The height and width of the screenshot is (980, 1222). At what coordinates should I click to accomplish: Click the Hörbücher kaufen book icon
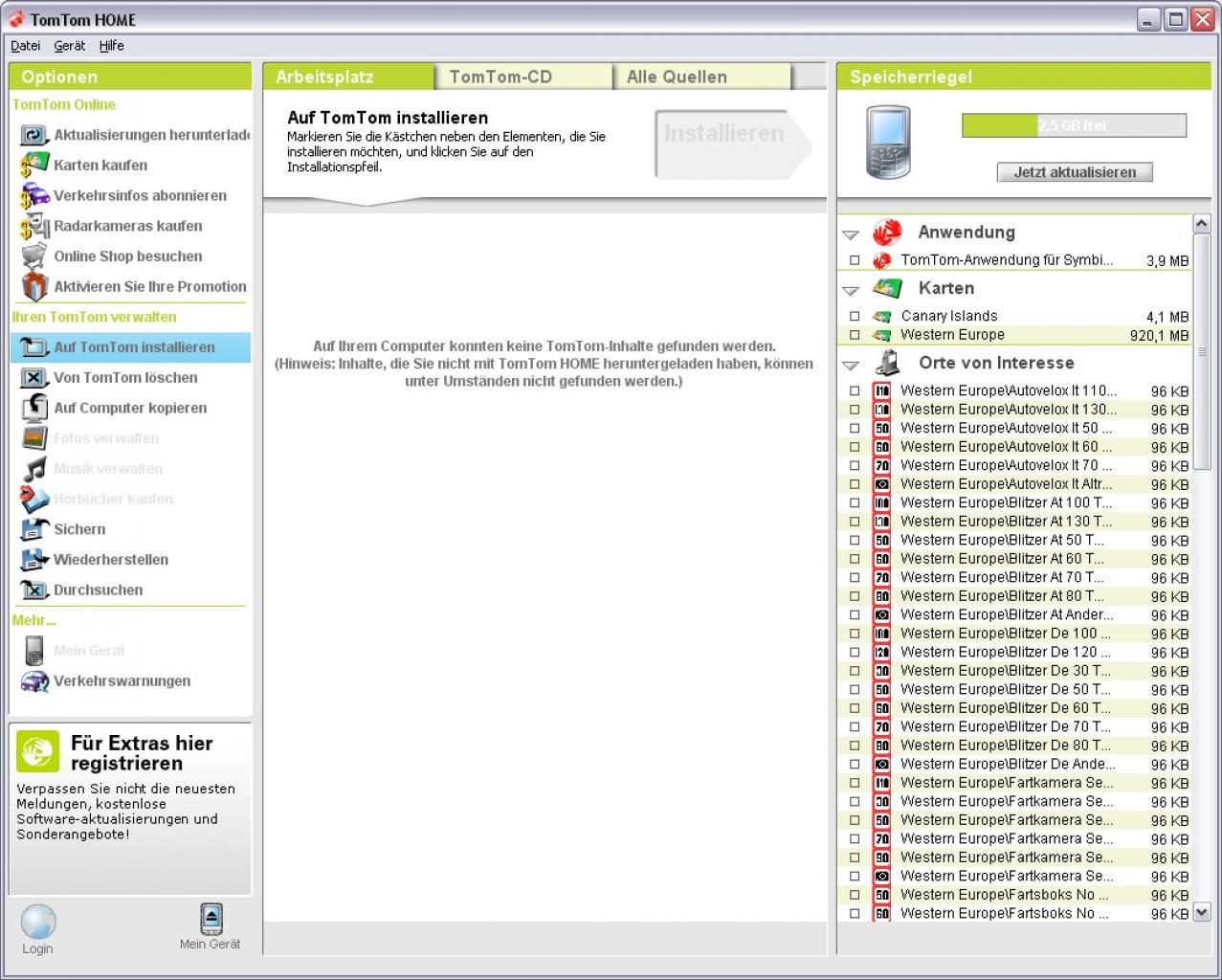tap(34, 499)
